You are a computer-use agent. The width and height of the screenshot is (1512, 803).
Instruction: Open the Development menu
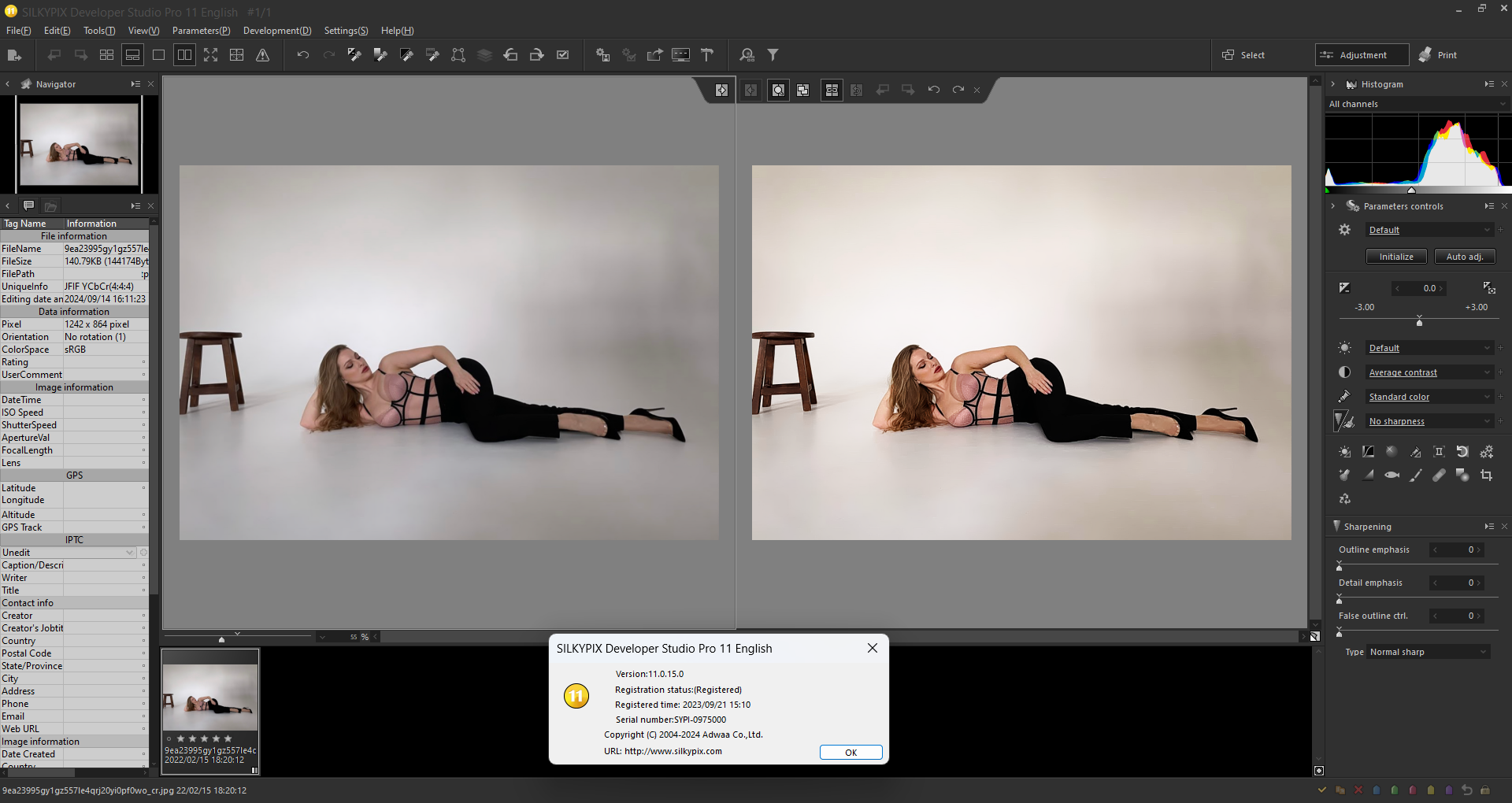pos(276,31)
